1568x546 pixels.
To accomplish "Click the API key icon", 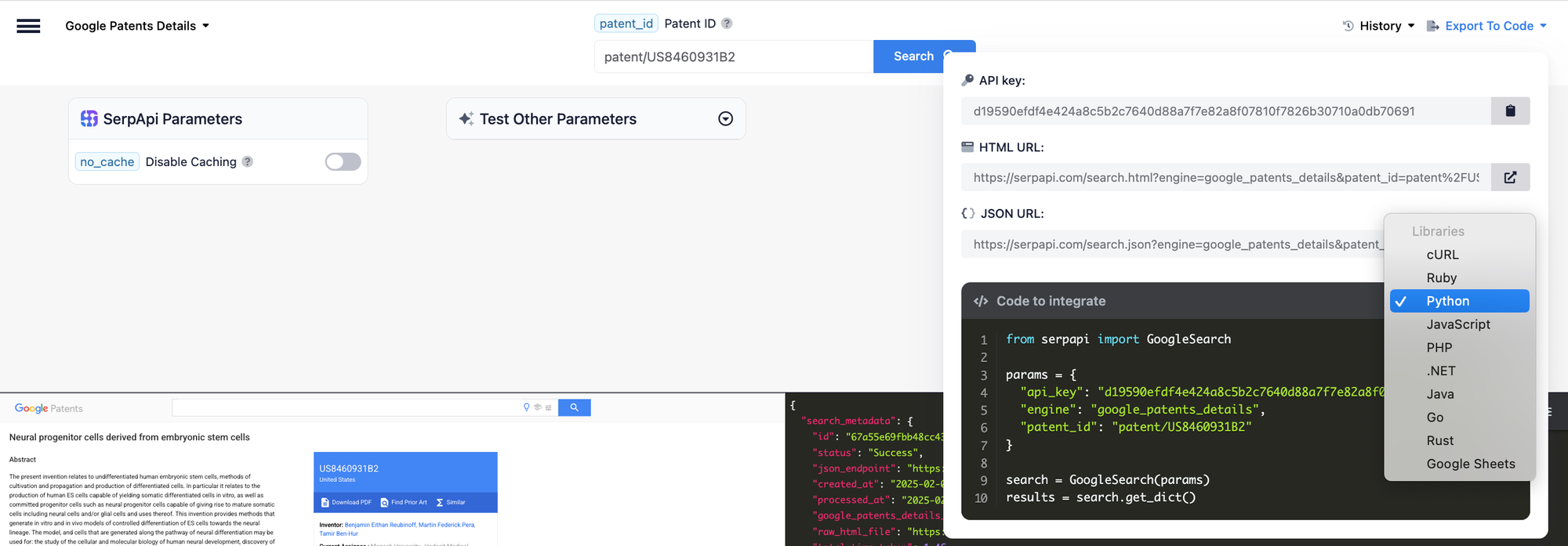I will pyautogui.click(x=967, y=80).
